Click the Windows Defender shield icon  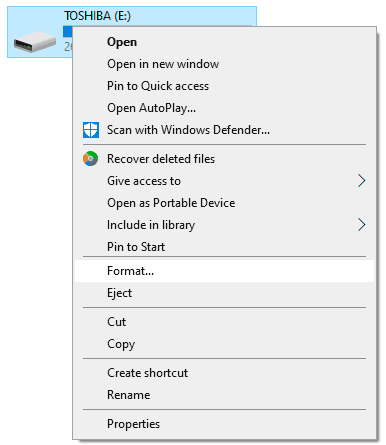pos(91,130)
